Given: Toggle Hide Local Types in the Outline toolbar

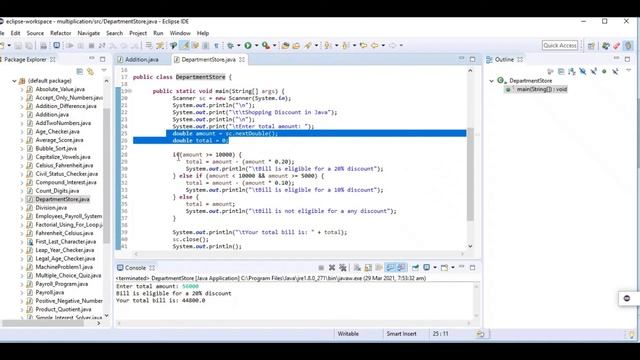Looking at the screenshot, I should (615, 72).
